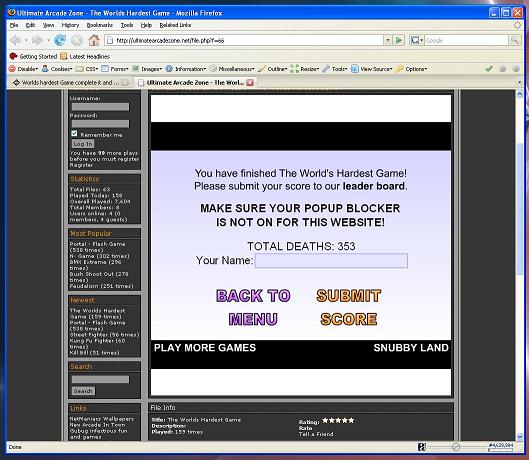The image size is (529, 460).
Task: Click the Forward navigation arrow
Action: pyautogui.click(x=37, y=40)
